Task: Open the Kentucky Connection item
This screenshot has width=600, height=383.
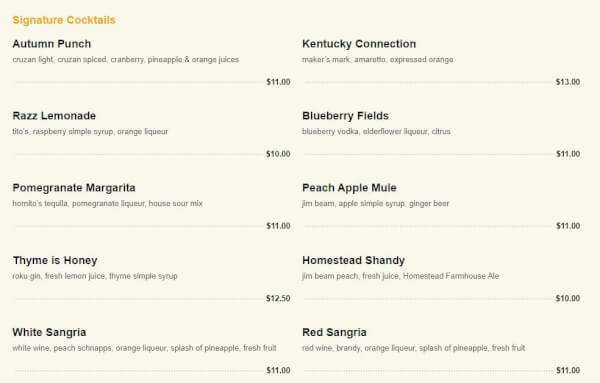Action: pos(359,44)
